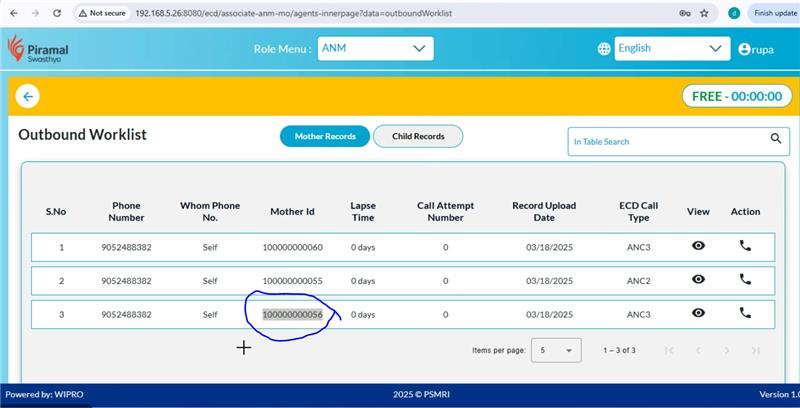The width and height of the screenshot is (800, 408).
Task: View the ANC2 record details eye icon
Action: point(698,280)
